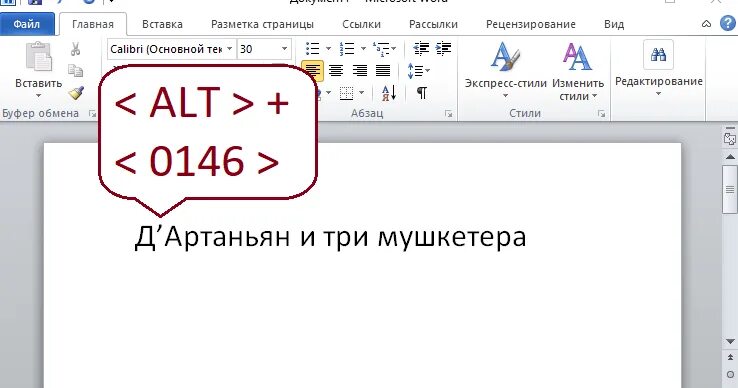Expand the bullet library dropdown arrow
738x388 pixels.
(328, 48)
